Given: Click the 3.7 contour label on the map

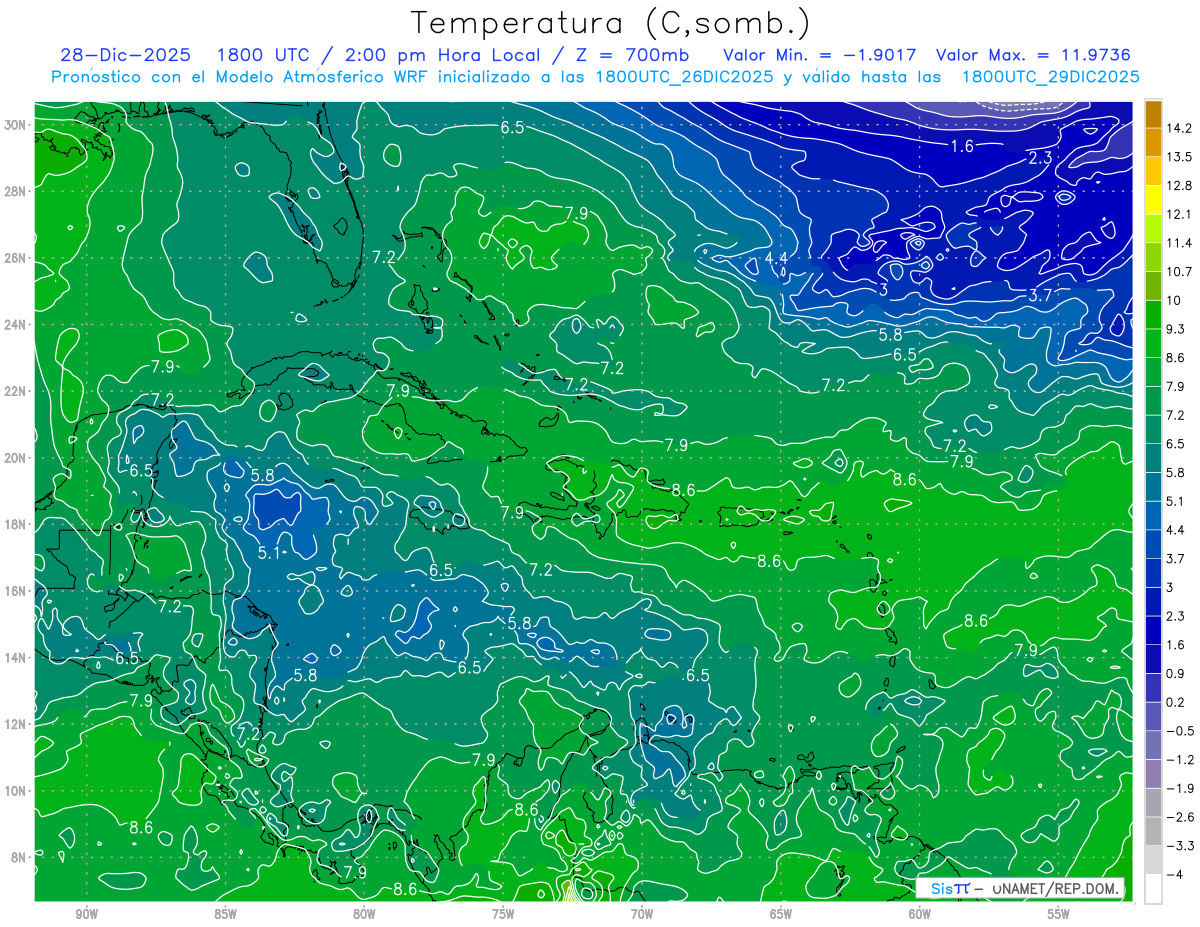Looking at the screenshot, I should 1040,295.
